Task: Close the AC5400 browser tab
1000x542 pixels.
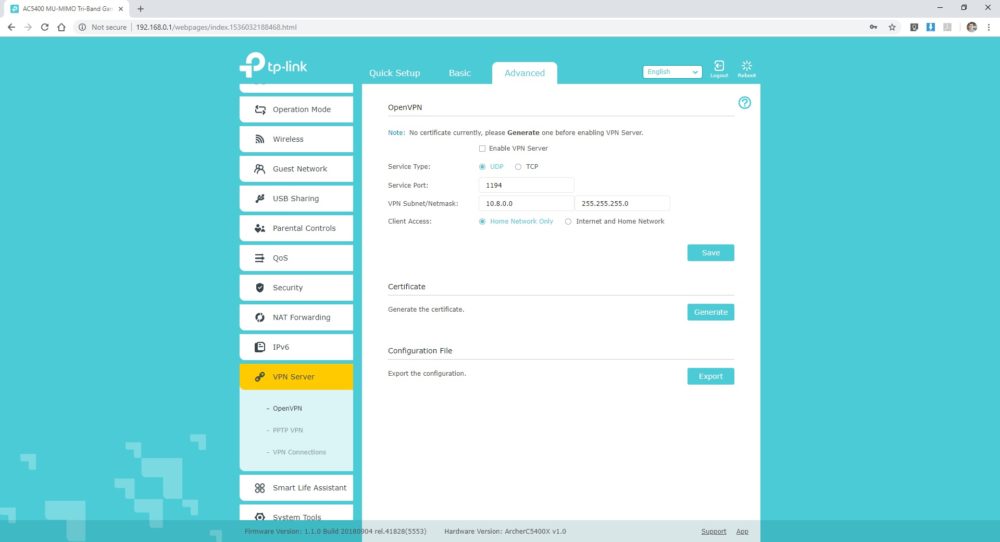Action: click(121, 9)
